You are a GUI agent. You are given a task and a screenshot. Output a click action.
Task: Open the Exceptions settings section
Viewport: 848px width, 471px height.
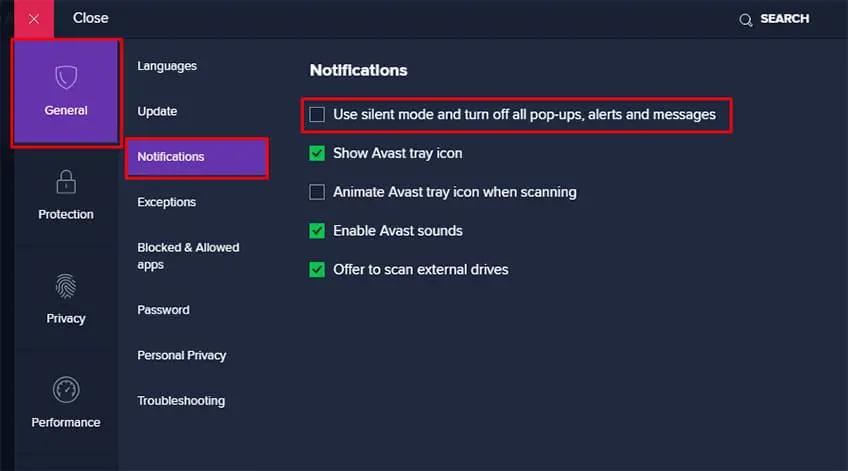(166, 202)
